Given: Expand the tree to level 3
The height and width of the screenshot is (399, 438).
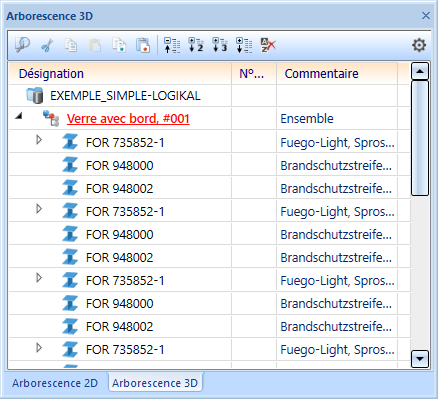Looking at the screenshot, I should coord(220,45).
